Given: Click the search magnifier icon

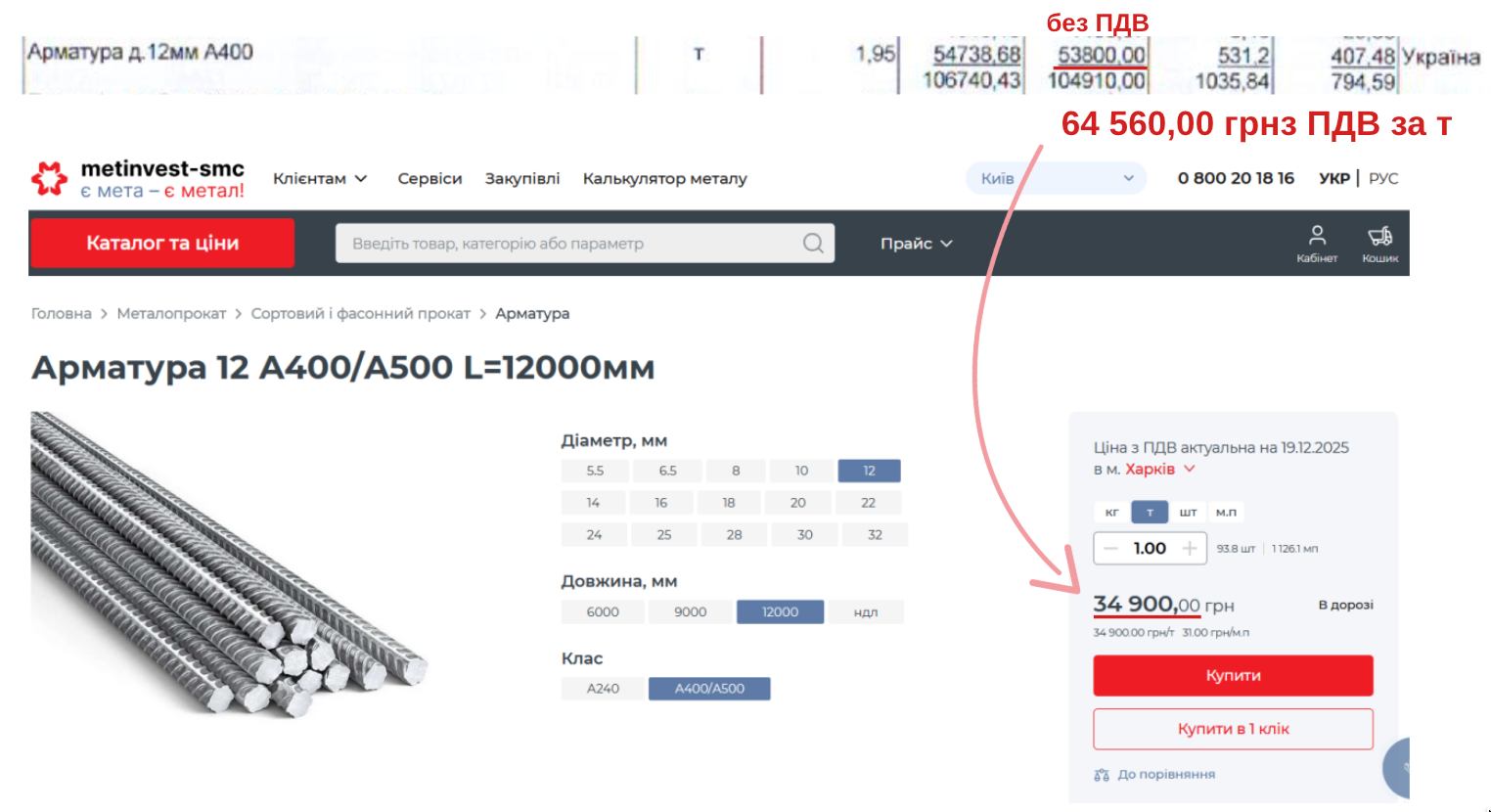Looking at the screenshot, I should (812, 244).
